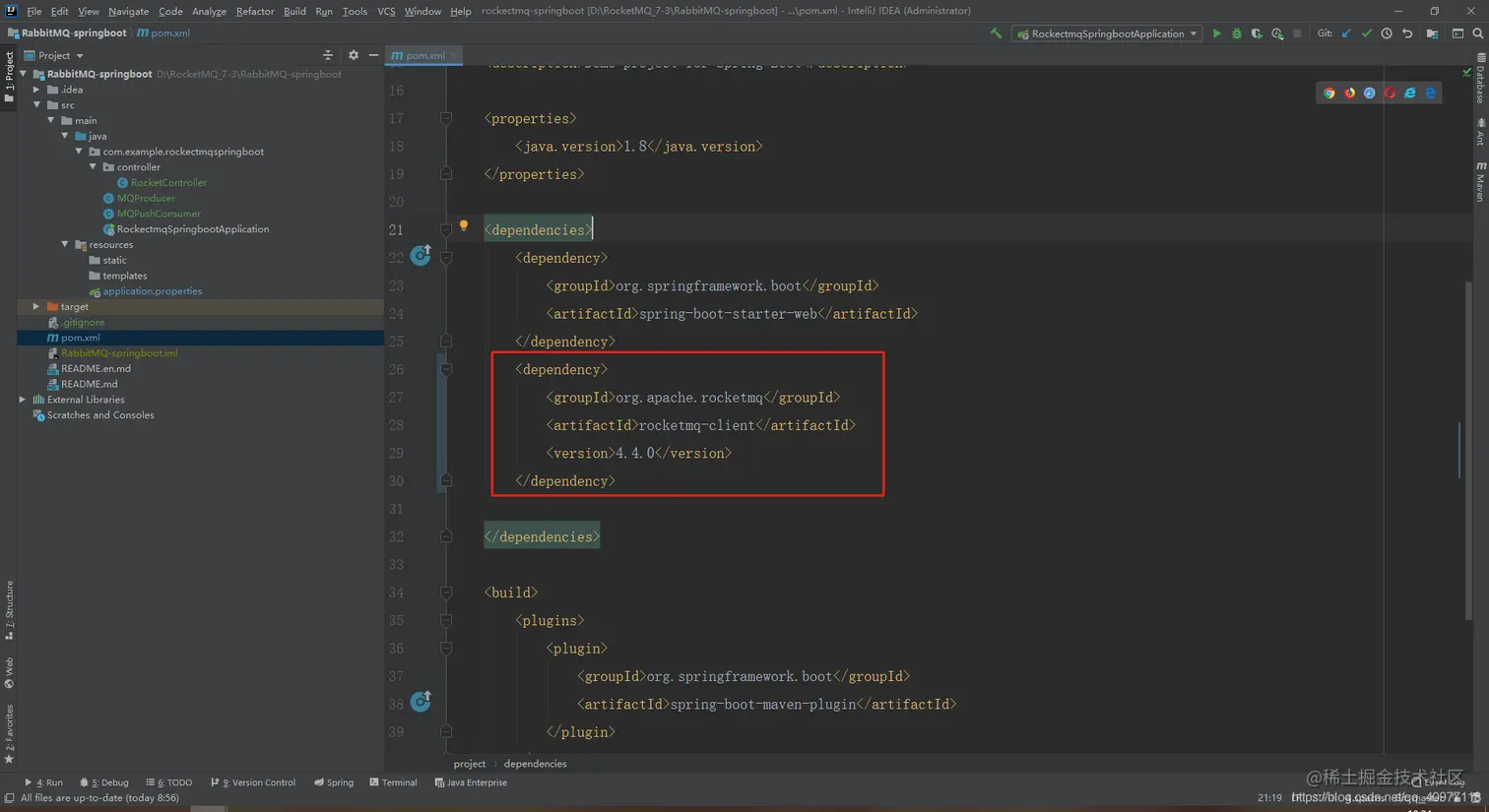Open the 4: Run tool window
This screenshot has width=1489, height=812.
[43, 782]
